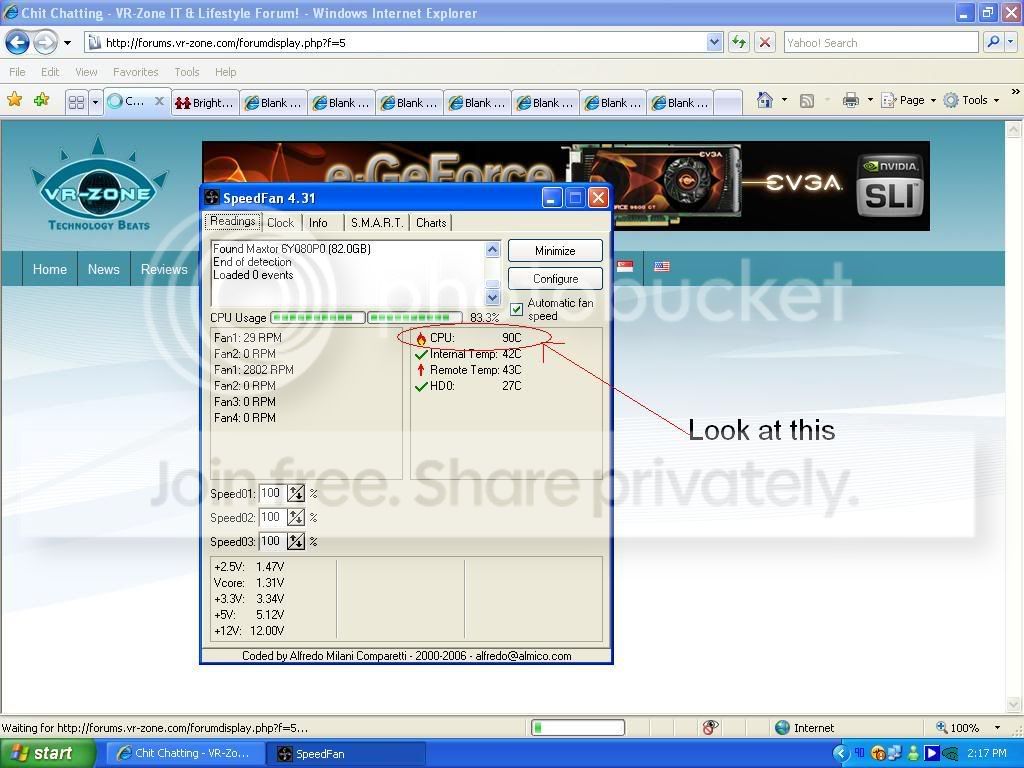Select the SpeedFan S.M.A.R.T. tab
1024x768 pixels.
[x=377, y=223]
